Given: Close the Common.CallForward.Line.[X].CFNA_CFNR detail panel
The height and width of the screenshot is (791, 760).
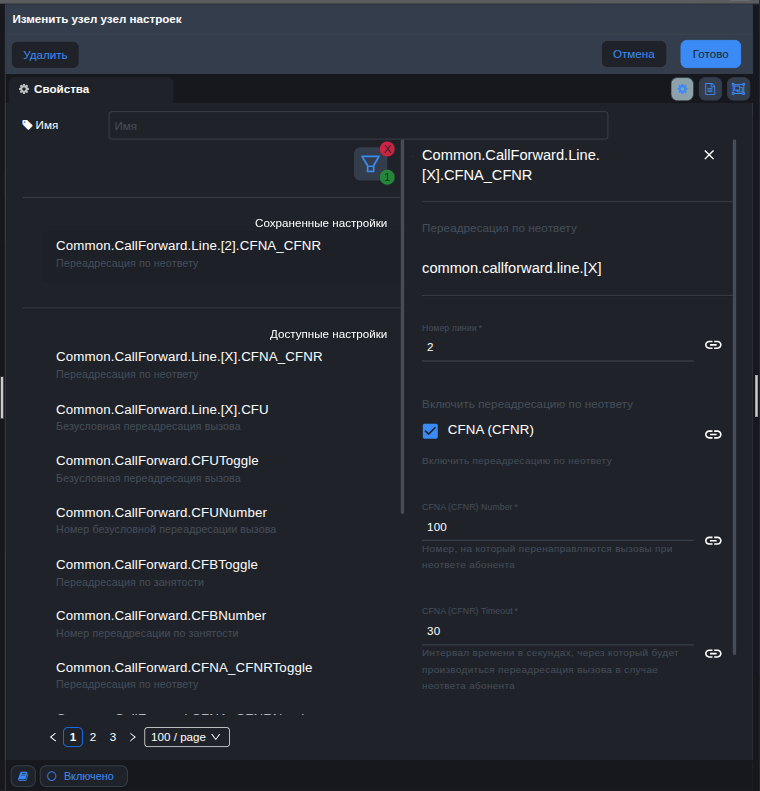Looking at the screenshot, I should pos(709,155).
